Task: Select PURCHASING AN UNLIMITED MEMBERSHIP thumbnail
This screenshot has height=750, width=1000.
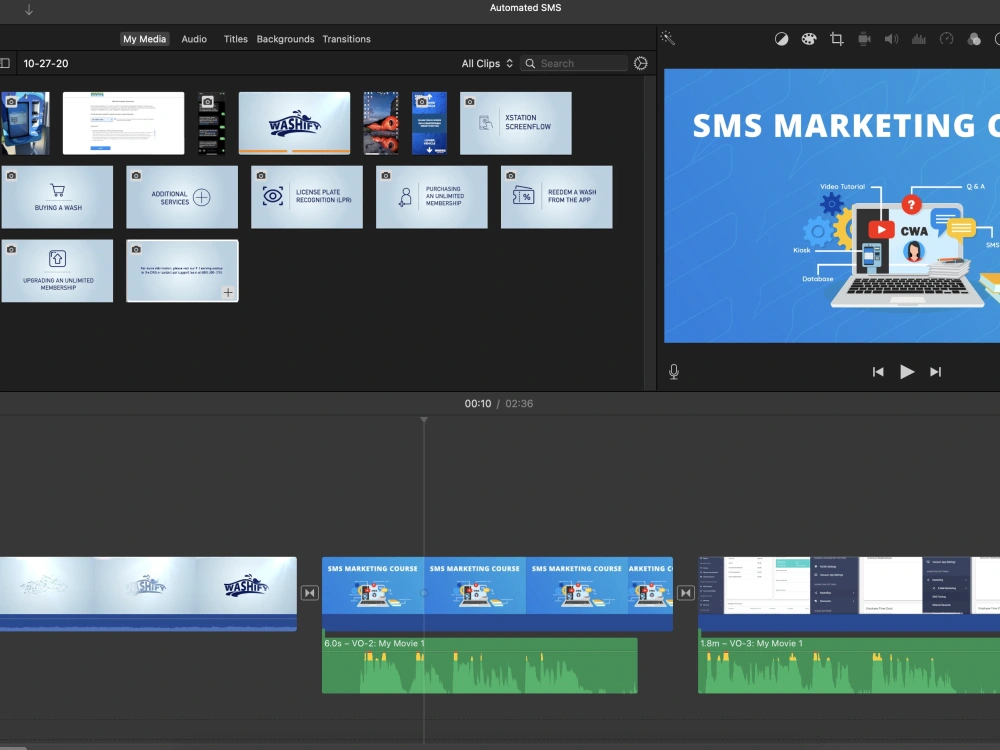Action: (x=432, y=197)
